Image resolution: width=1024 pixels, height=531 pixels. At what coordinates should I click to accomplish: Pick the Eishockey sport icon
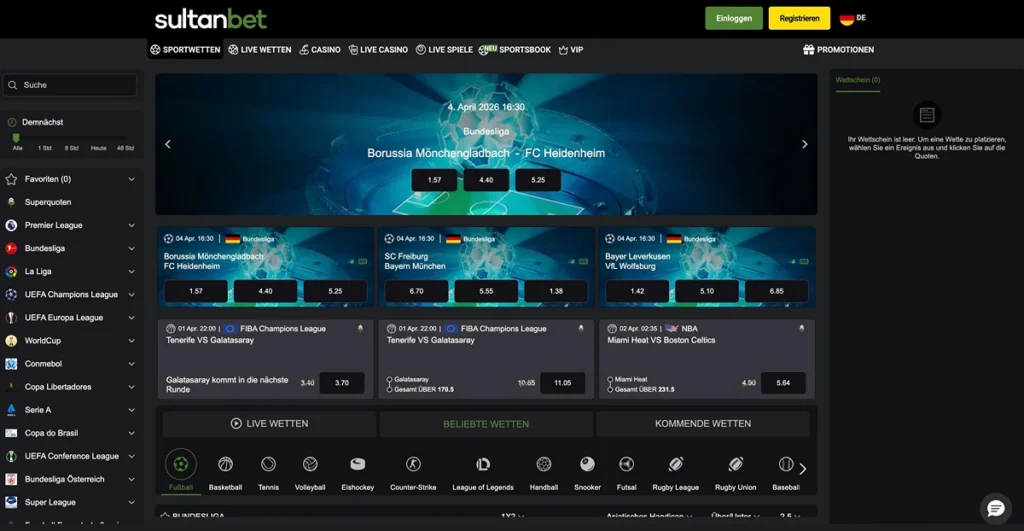[357, 465]
